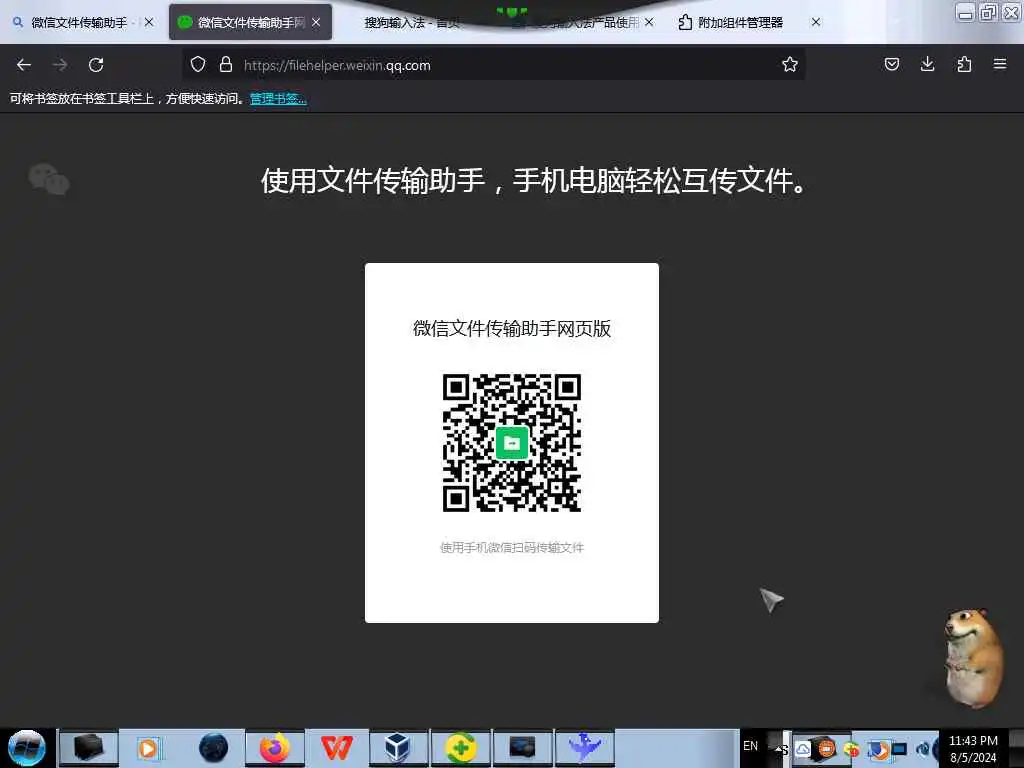Open VirtualBox from the taskbar

pyautogui.click(x=398, y=748)
